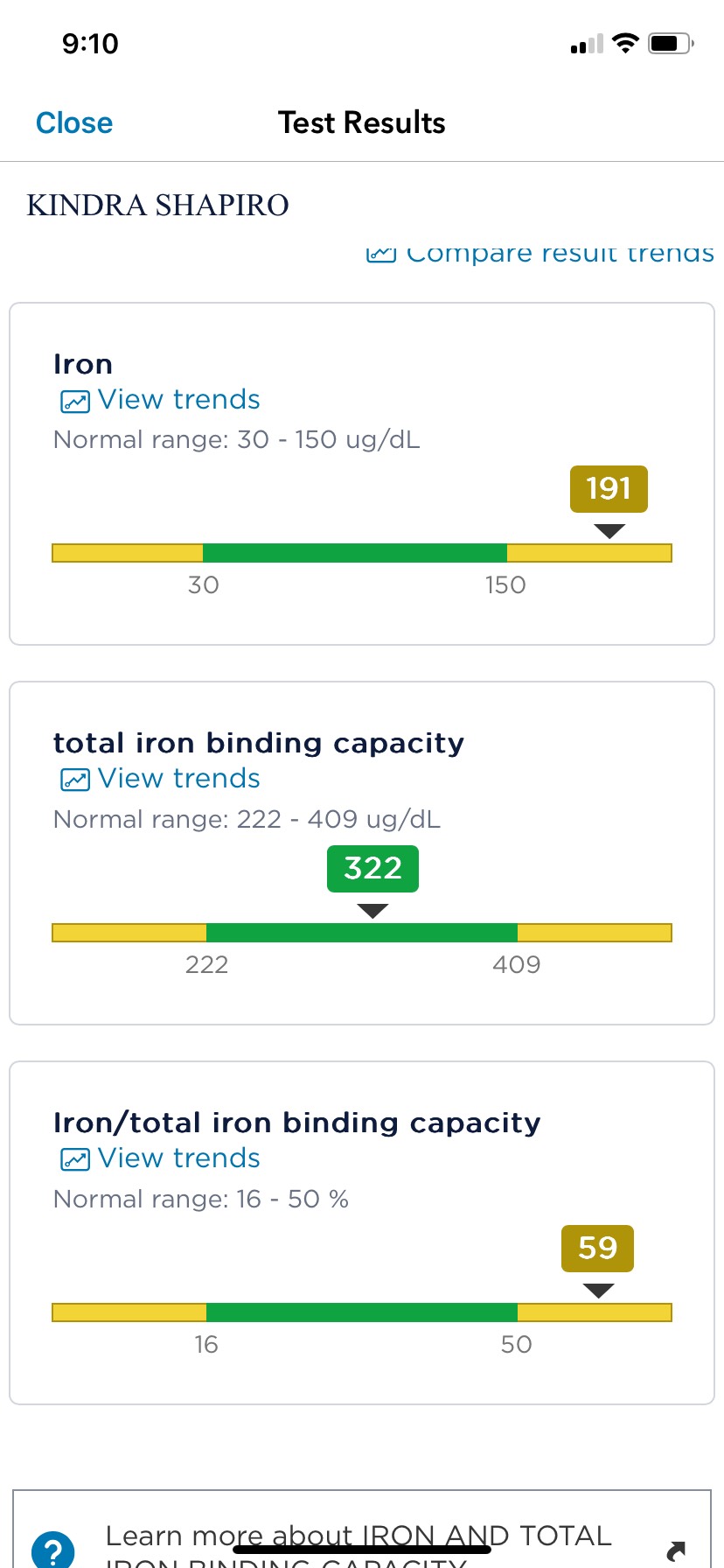The width and height of the screenshot is (724, 1568).
Task: Tap the 59 percent result badge
Action: 597,1249
